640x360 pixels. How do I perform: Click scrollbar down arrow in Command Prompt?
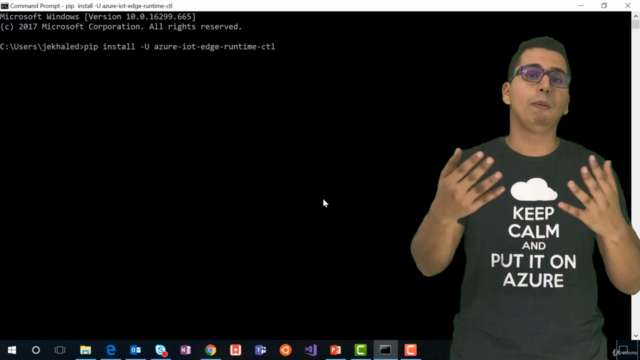click(x=636, y=336)
